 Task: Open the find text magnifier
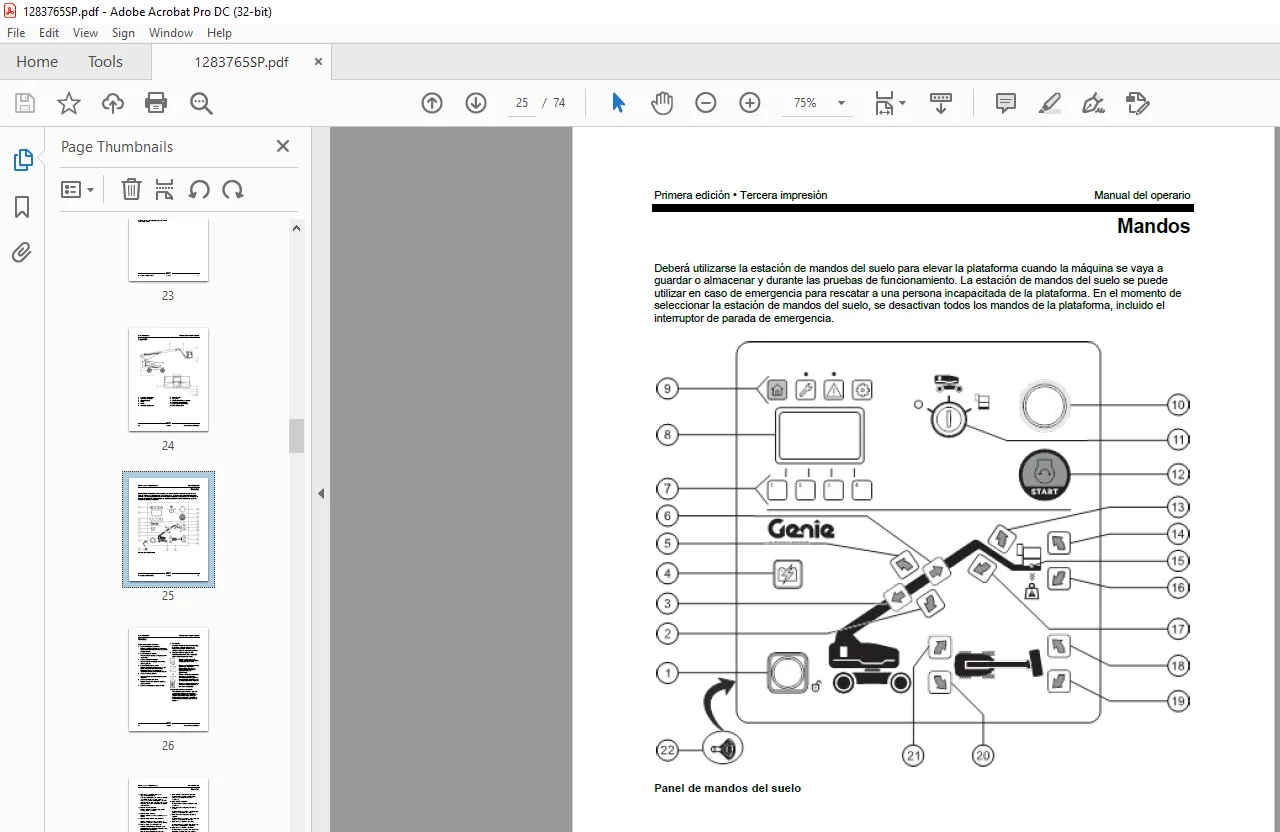click(201, 103)
